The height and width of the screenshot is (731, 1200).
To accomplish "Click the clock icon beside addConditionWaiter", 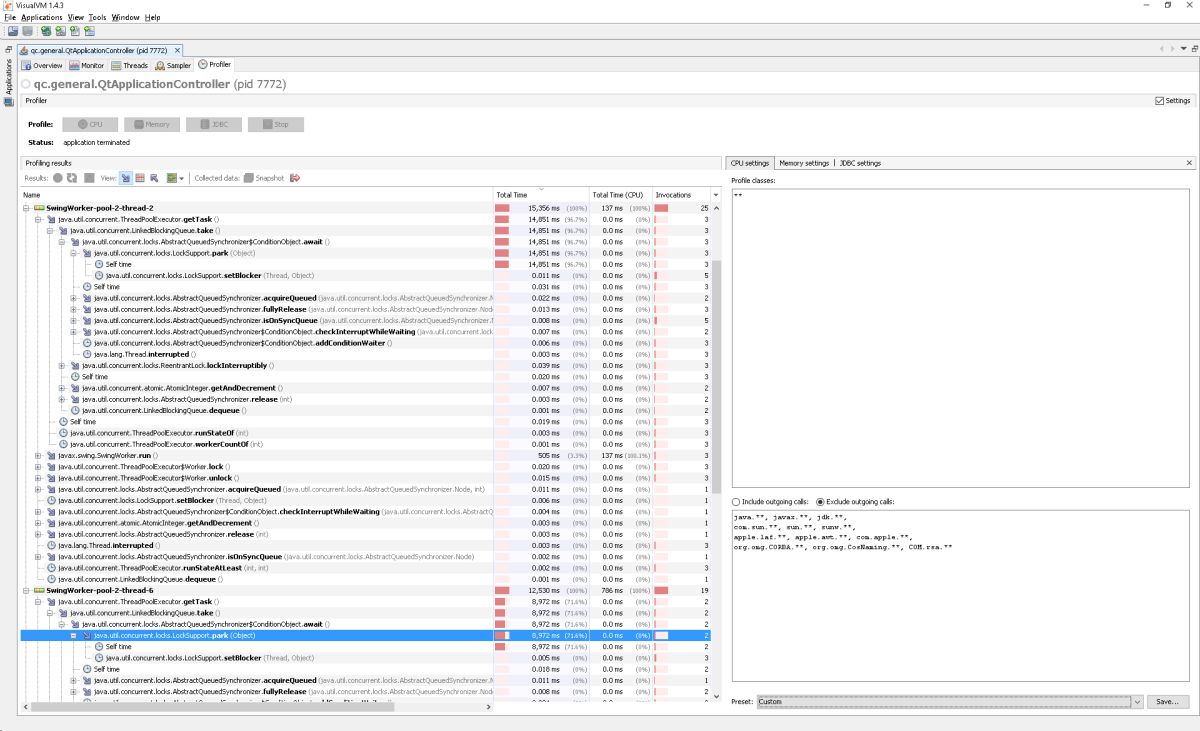I will pos(87,343).
